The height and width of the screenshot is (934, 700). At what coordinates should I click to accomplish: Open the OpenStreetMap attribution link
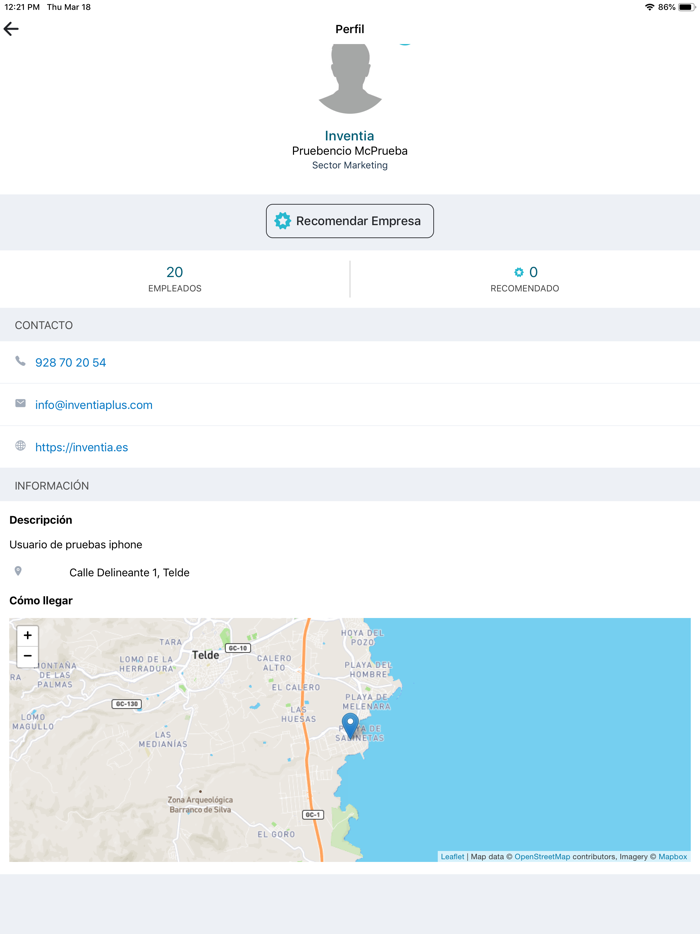(542, 857)
